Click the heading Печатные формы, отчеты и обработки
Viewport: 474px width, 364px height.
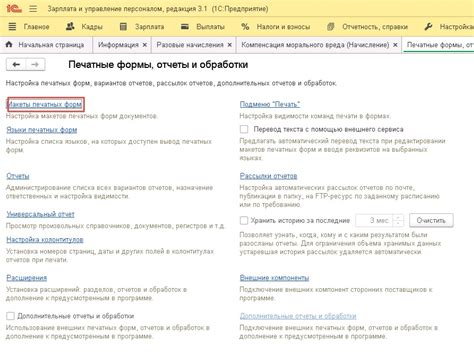pos(158,64)
